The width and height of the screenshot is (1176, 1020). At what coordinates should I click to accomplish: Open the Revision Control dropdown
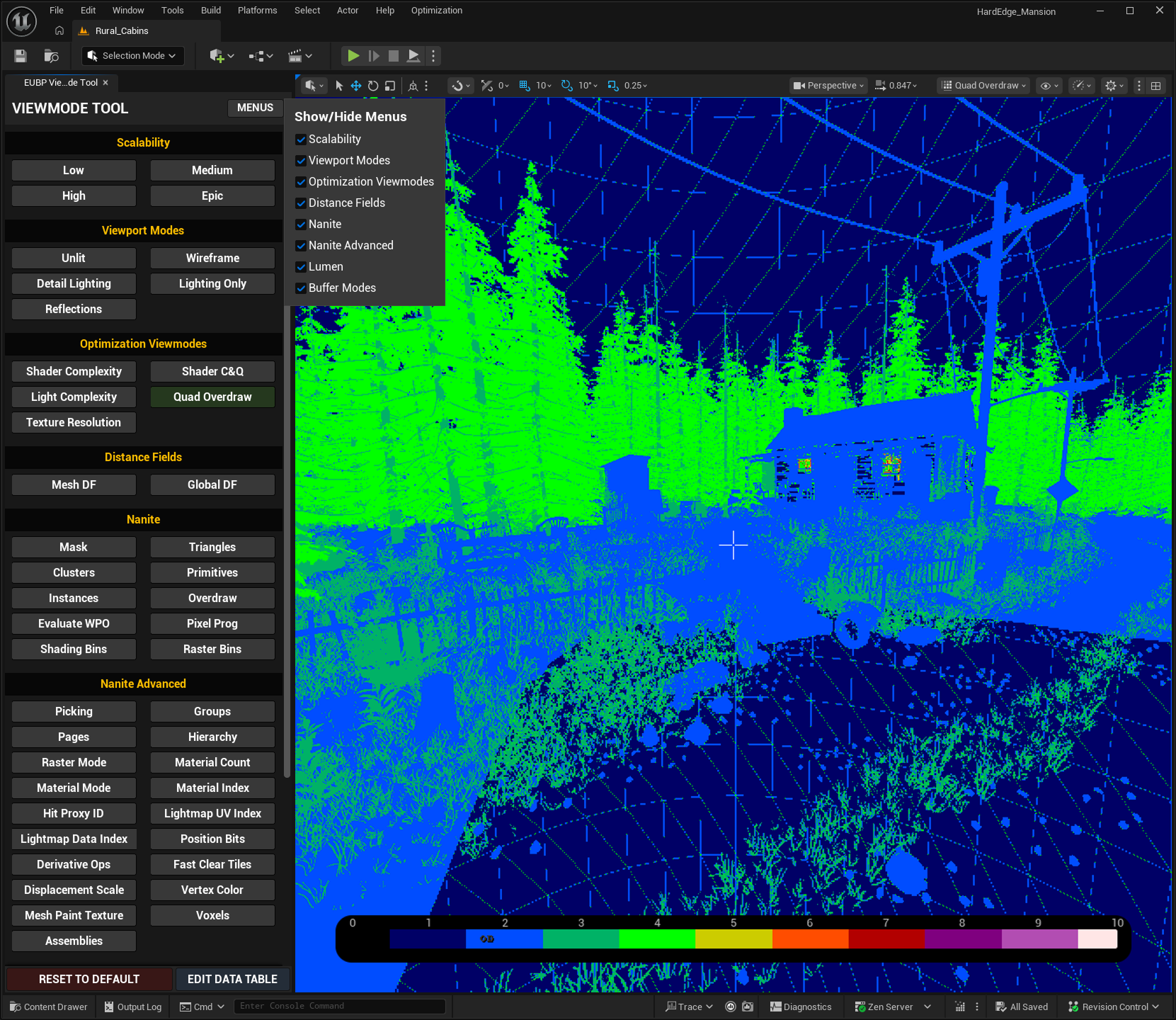[1114, 1007]
